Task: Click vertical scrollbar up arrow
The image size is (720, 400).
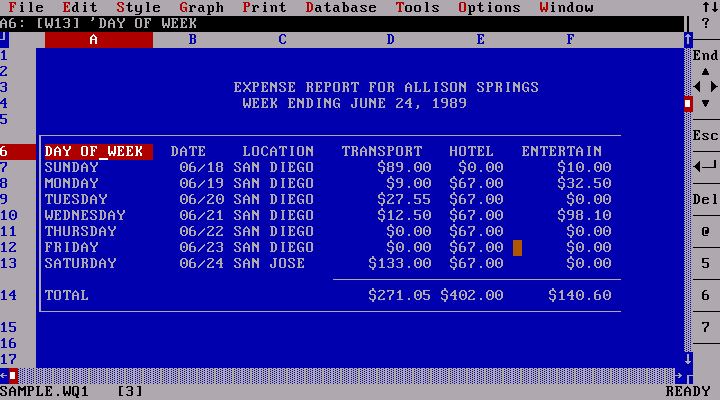Action: 688,39
